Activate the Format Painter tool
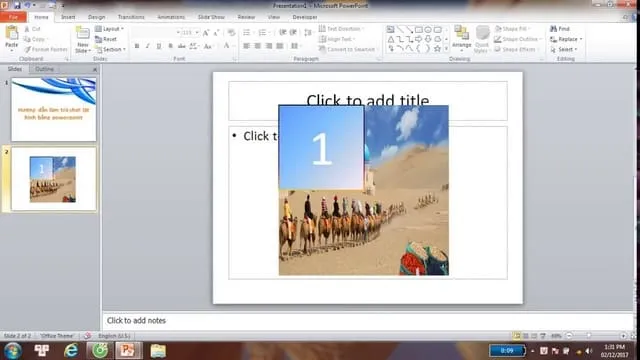The width and height of the screenshot is (640, 360). coord(46,49)
